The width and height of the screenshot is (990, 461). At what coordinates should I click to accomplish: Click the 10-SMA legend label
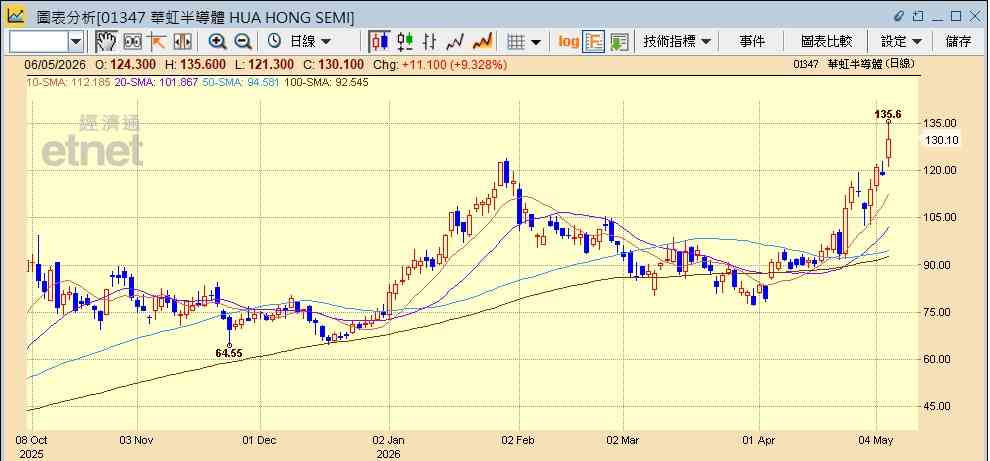coord(68,82)
